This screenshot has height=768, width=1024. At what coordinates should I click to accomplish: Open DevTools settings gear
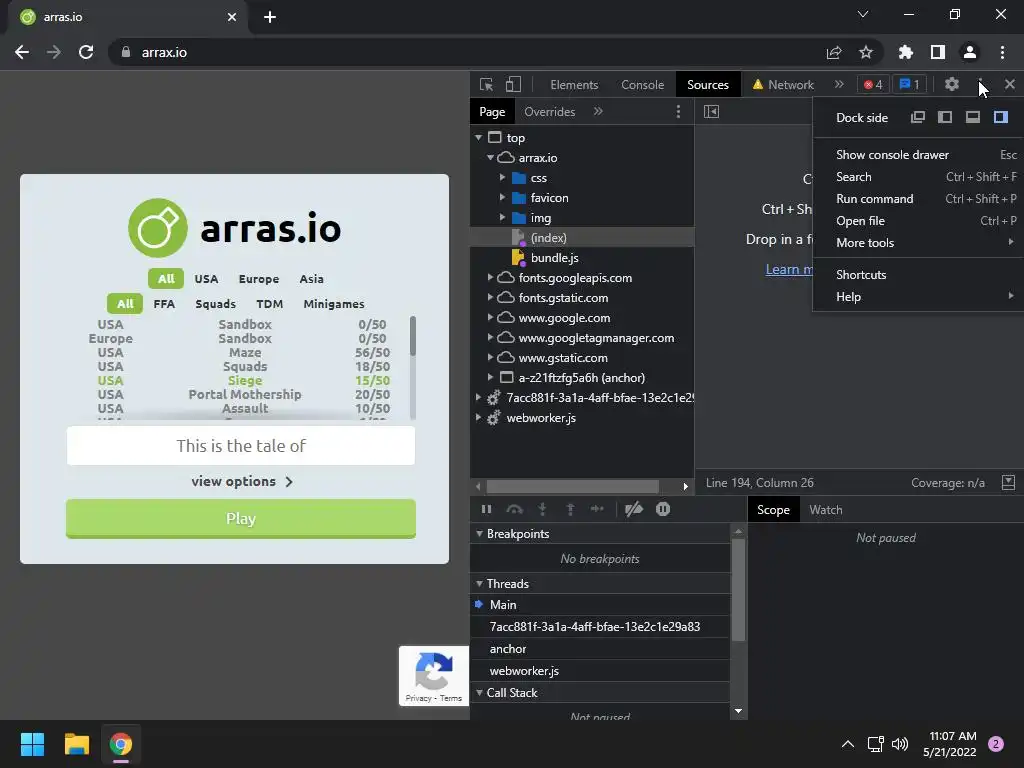pyautogui.click(x=952, y=84)
